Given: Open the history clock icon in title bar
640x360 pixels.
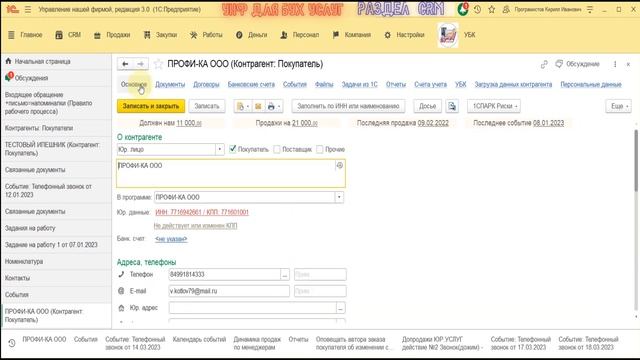Looking at the screenshot, I should [x=477, y=9].
